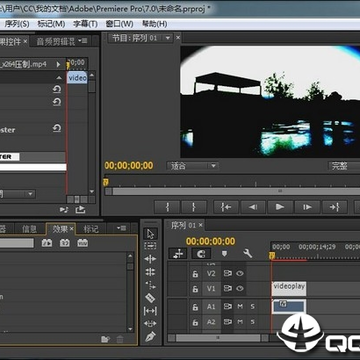The width and height of the screenshot is (360, 360).
Task: Go to In point in program monitor
Action: (226, 207)
